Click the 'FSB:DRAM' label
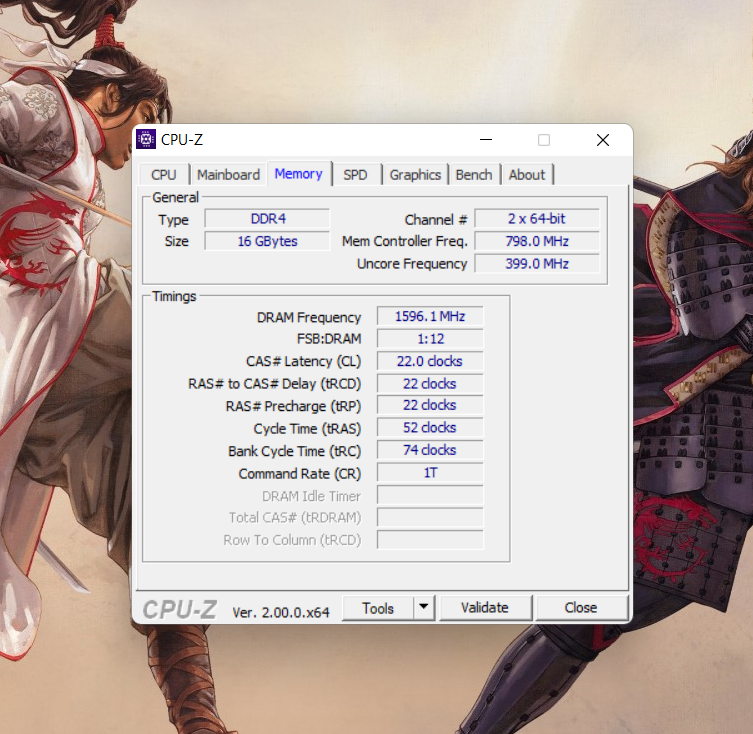 tap(329, 339)
